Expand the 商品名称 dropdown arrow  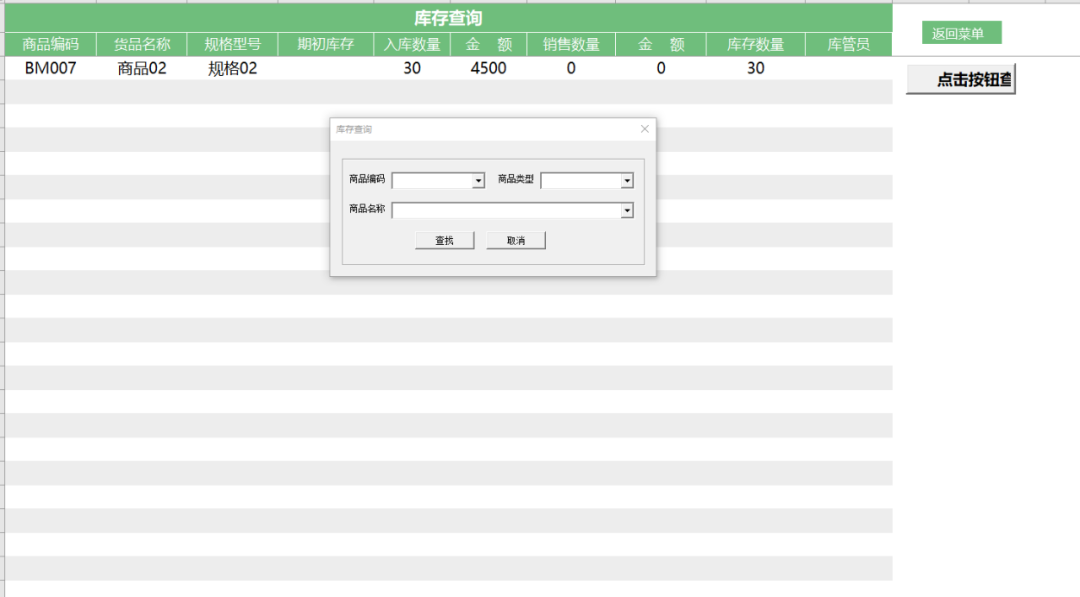627,211
